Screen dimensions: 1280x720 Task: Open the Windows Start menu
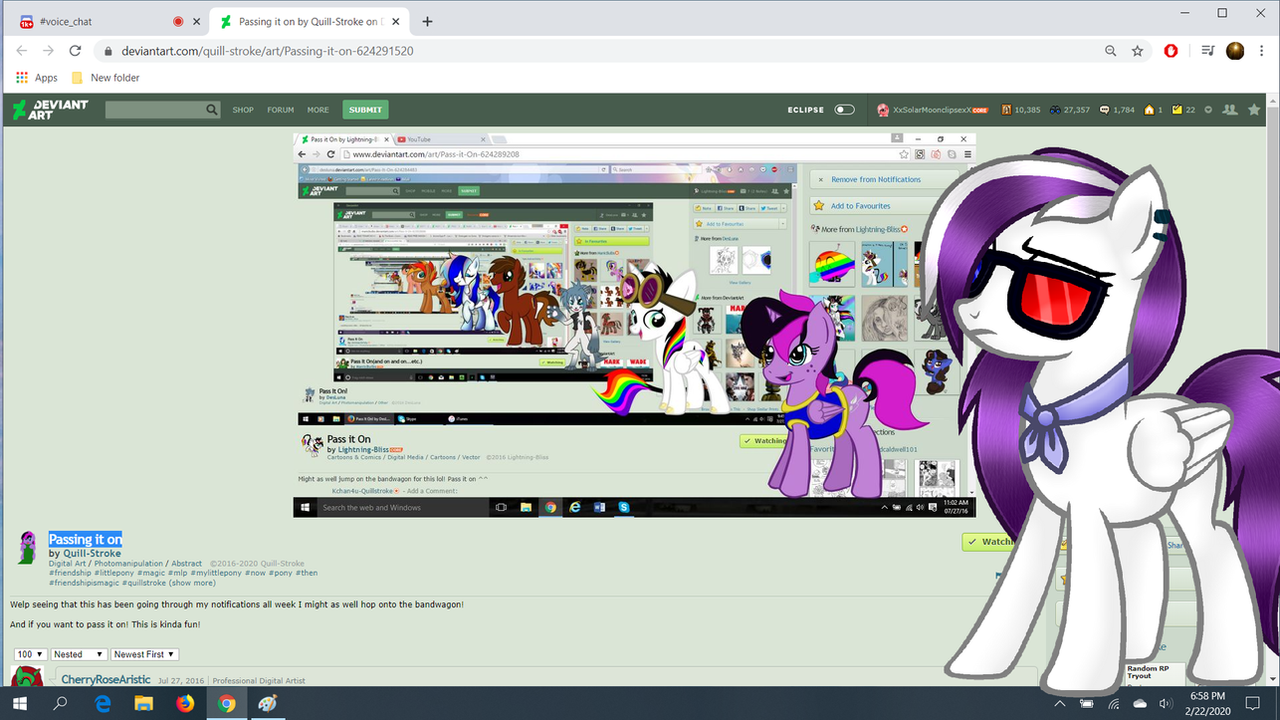[x=20, y=703]
